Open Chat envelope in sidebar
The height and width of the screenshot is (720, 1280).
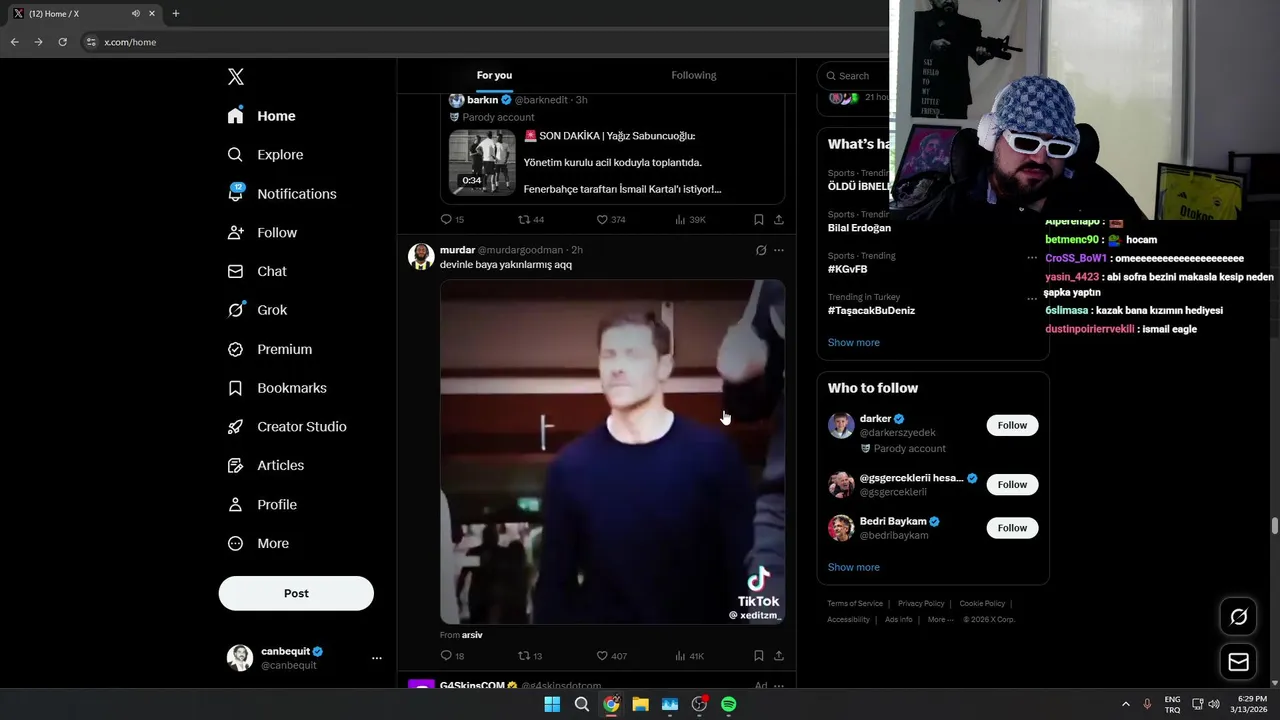click(x=235, y=271)
